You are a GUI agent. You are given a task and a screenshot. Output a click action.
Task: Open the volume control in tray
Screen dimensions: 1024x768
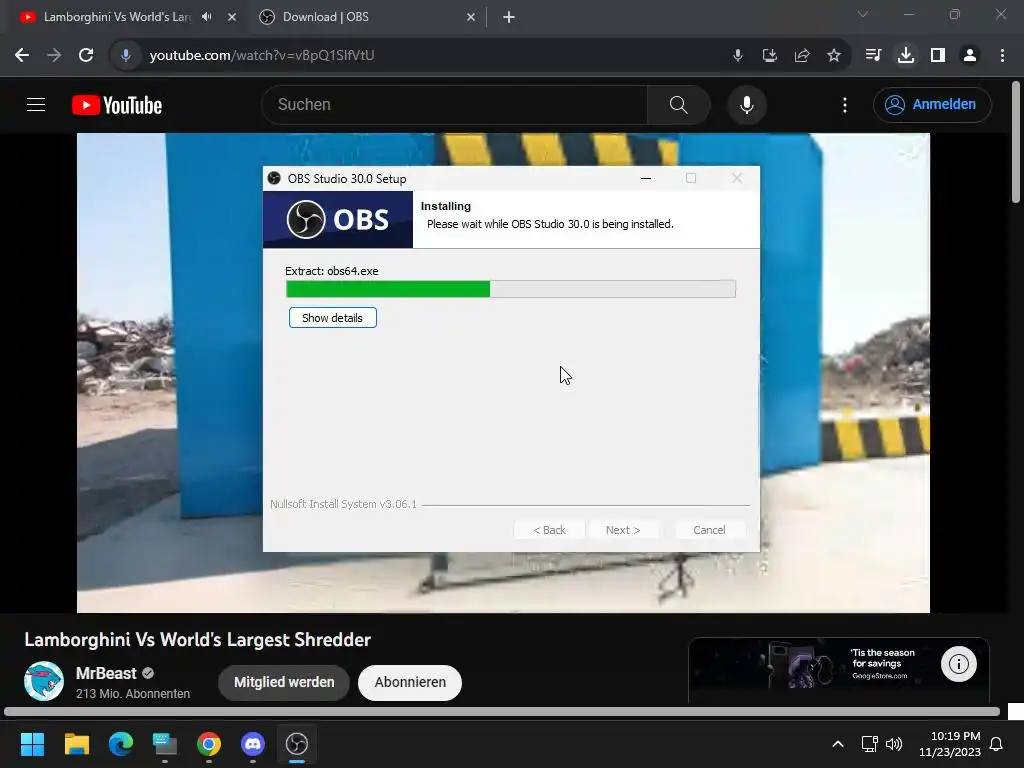[x=894, y=744]
